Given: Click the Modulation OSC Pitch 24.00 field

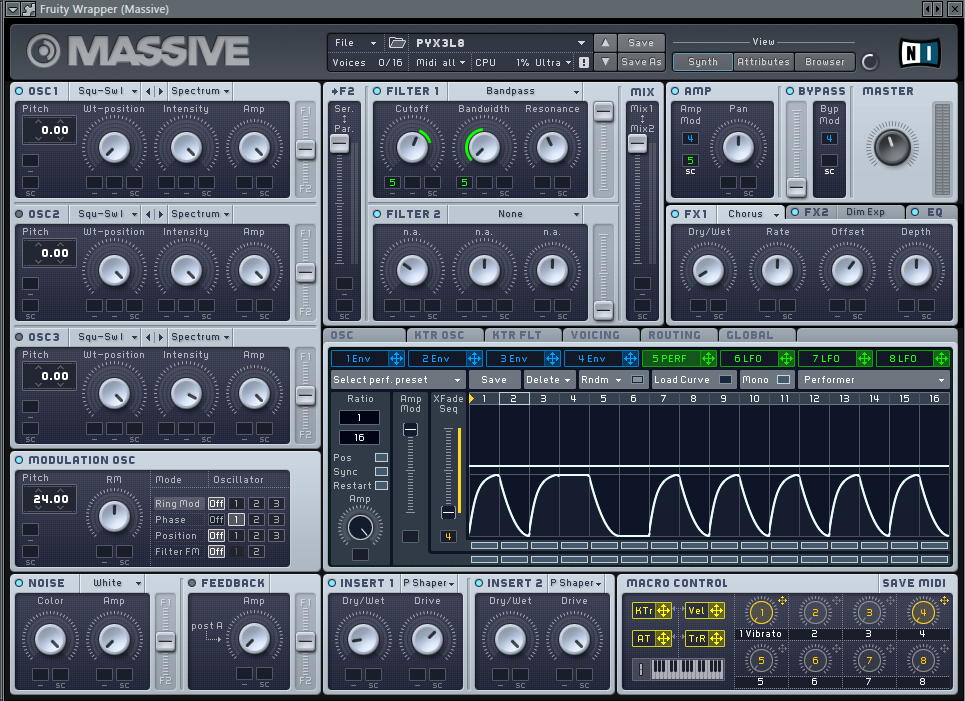Looking at the screenshot, I should tap(50, 499).
